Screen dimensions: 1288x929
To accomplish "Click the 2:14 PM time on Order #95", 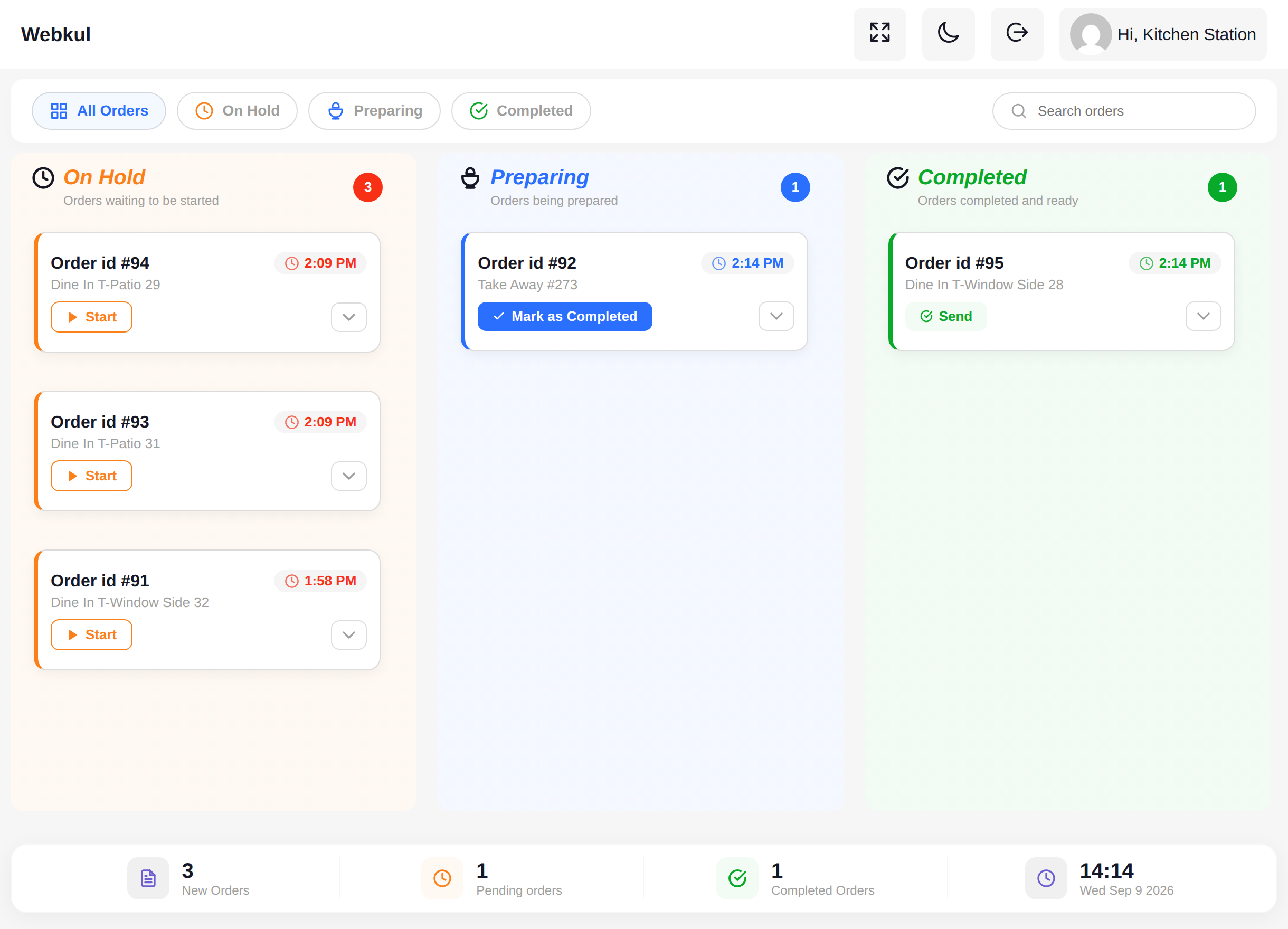I will click(x=1175, y=263).
